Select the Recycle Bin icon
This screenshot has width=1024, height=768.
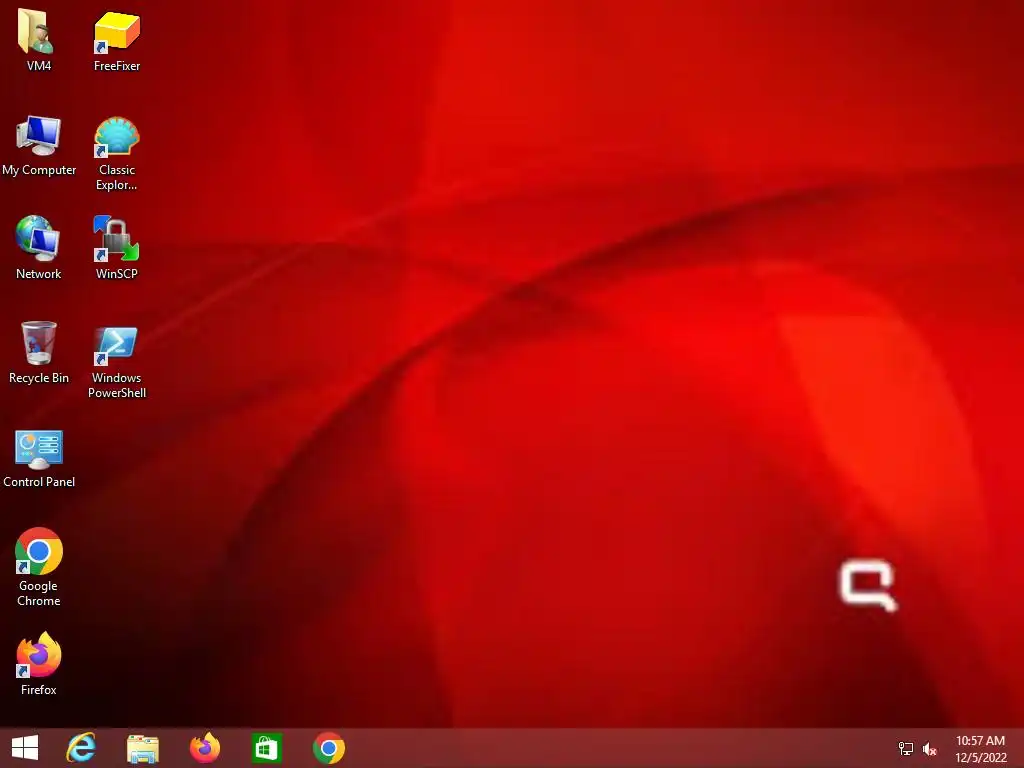coord(39,343)
